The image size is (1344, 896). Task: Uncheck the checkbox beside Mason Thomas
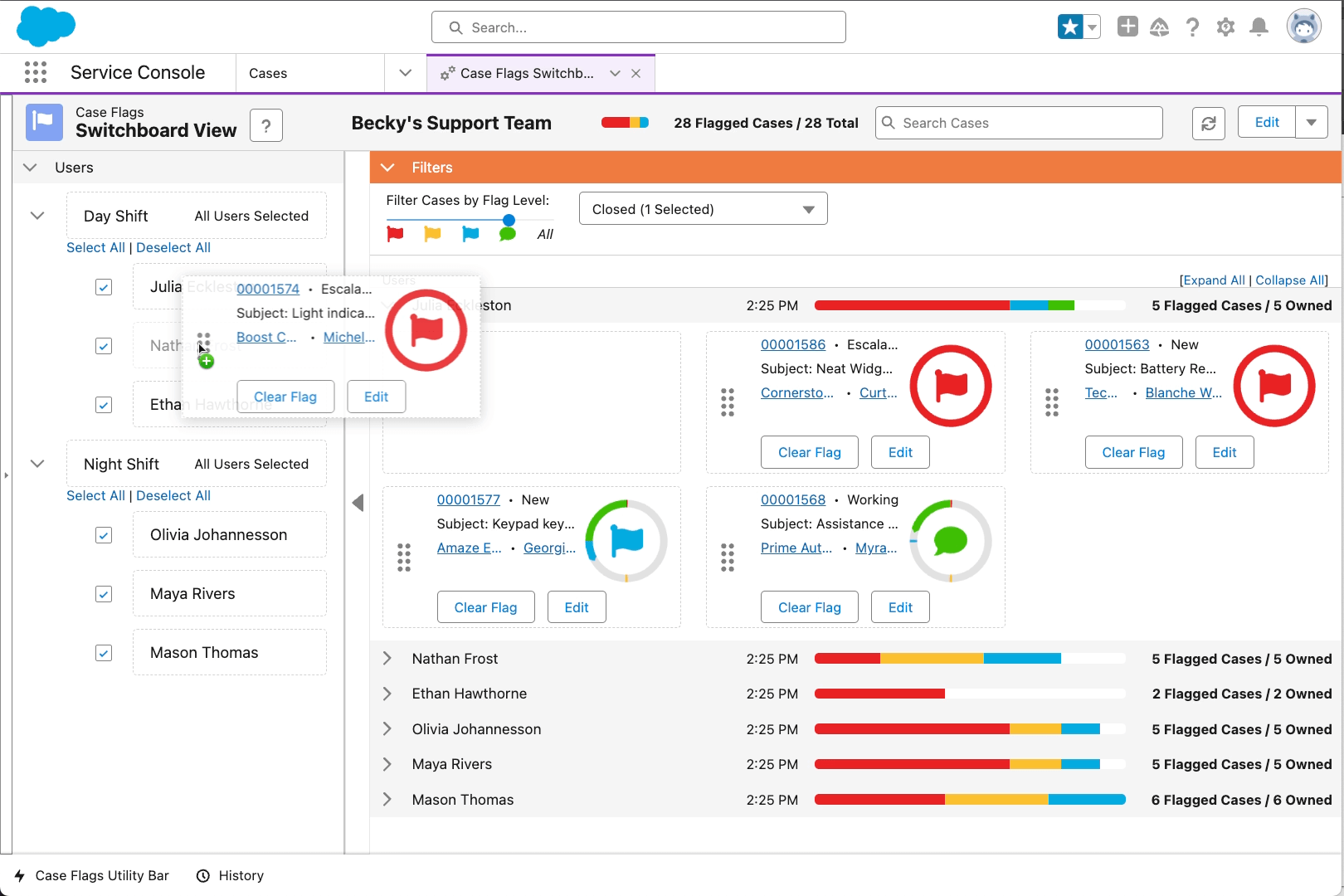pos(103,653)
